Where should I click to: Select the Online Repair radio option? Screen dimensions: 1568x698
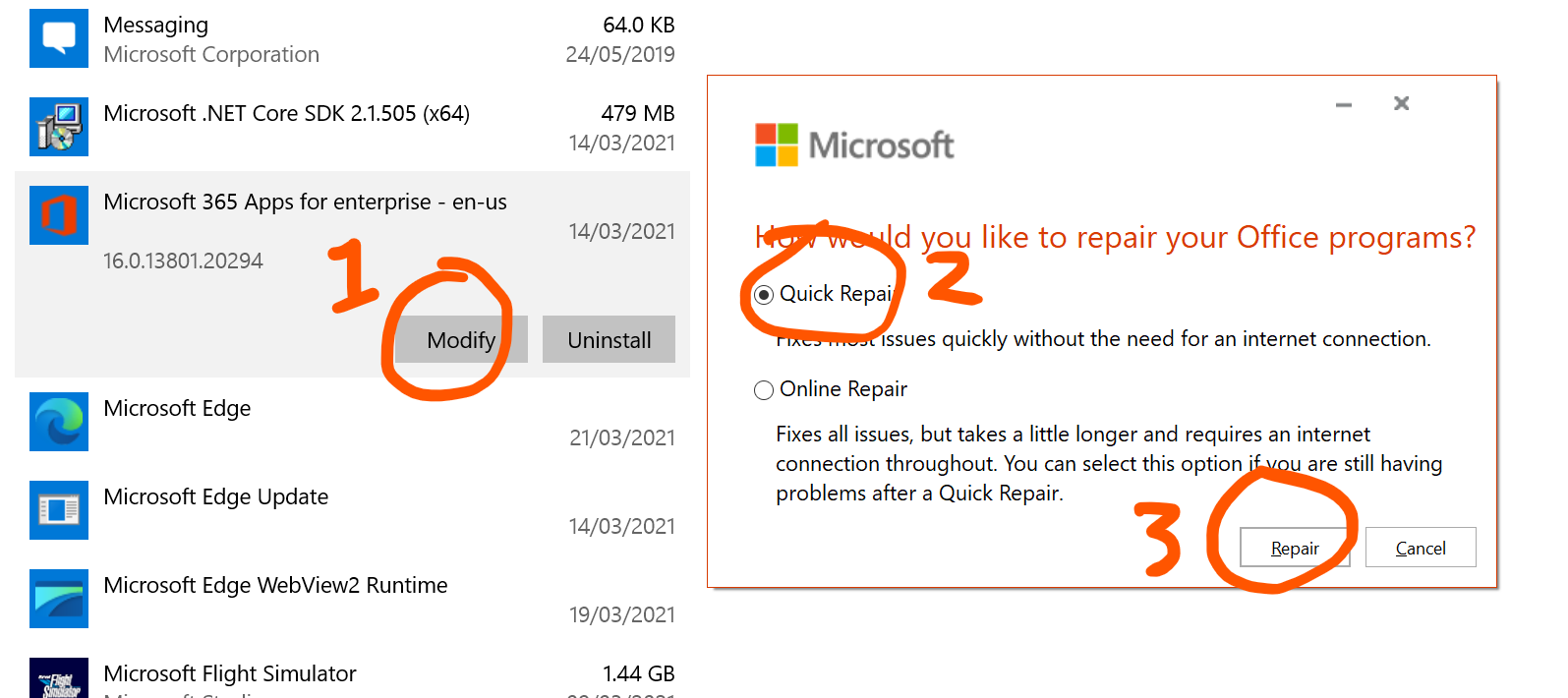click(x=764, y=390)
